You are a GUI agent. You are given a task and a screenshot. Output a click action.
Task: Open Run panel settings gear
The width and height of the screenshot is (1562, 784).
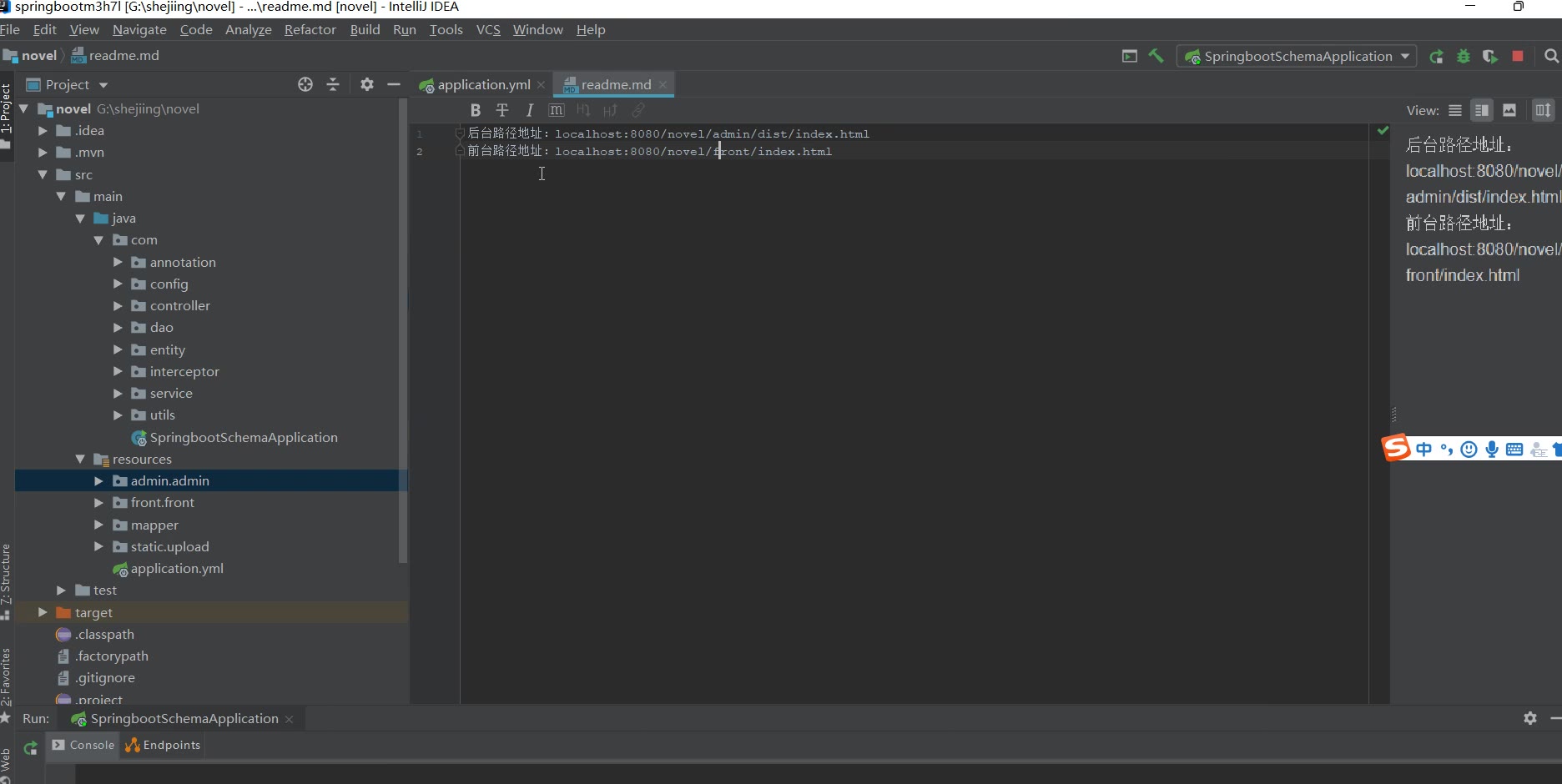tap(1530, 718)
